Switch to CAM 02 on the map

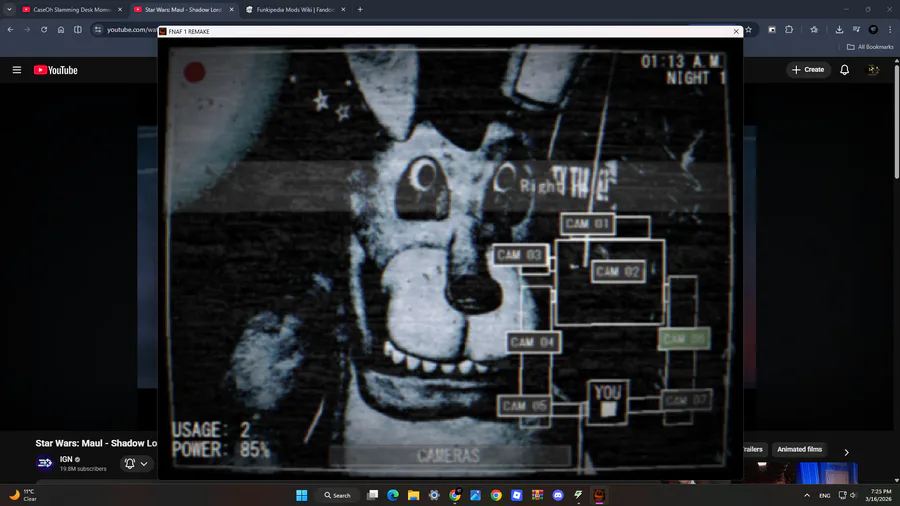tap(618, 271)
